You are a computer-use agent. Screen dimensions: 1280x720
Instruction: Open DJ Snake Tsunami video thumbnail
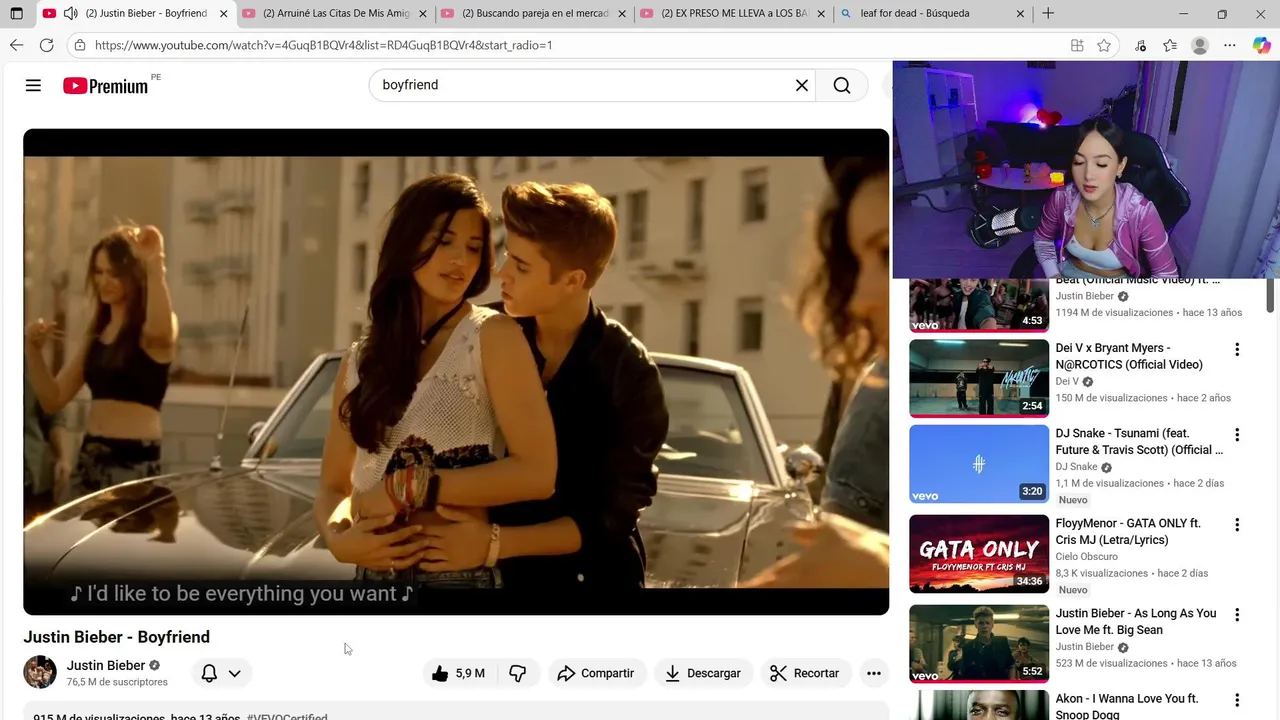(x=979, y=464)
